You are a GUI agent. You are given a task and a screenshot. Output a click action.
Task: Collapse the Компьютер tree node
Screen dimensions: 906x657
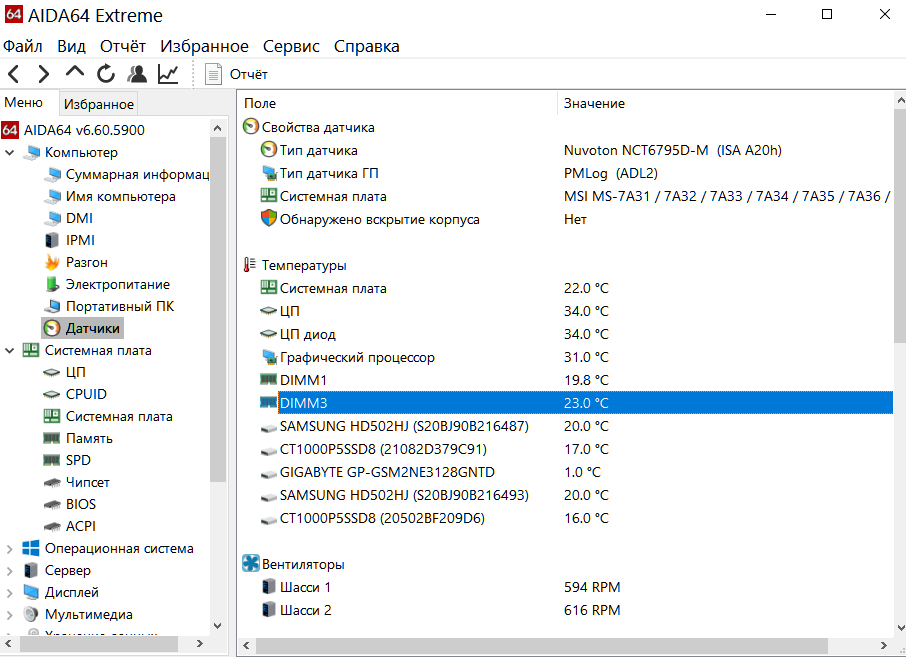tap(10, 152)
